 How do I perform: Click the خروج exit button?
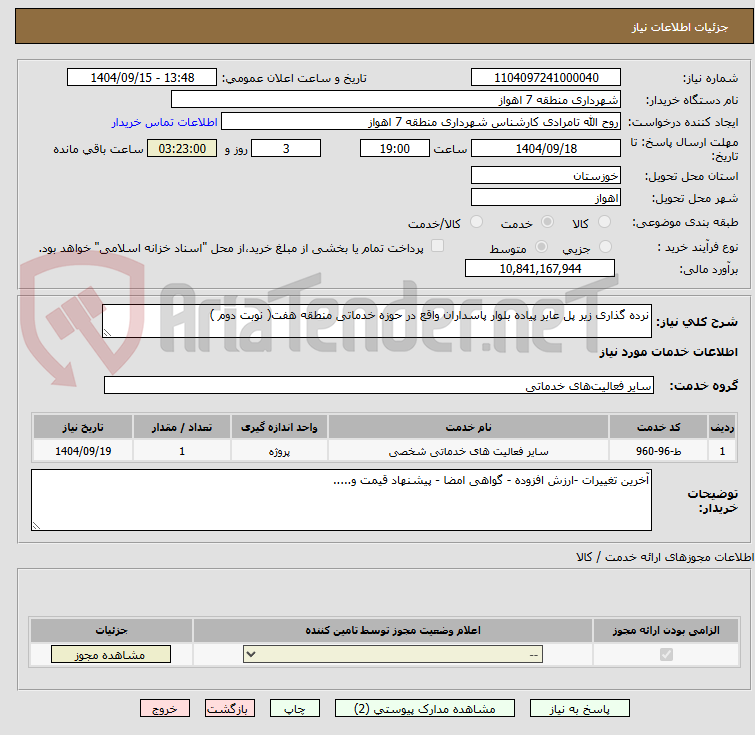pyautogui.click(x=165, y=709)
